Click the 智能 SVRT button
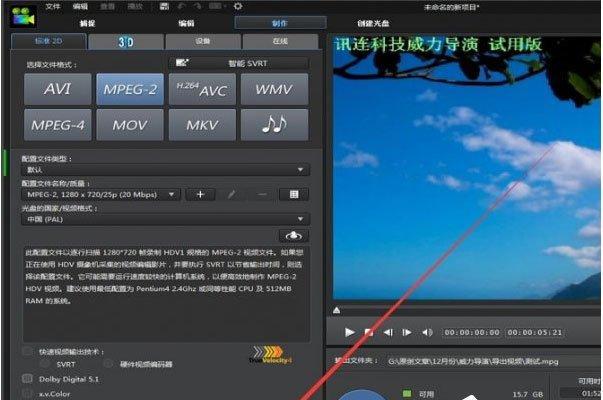 tap(239, 63)
